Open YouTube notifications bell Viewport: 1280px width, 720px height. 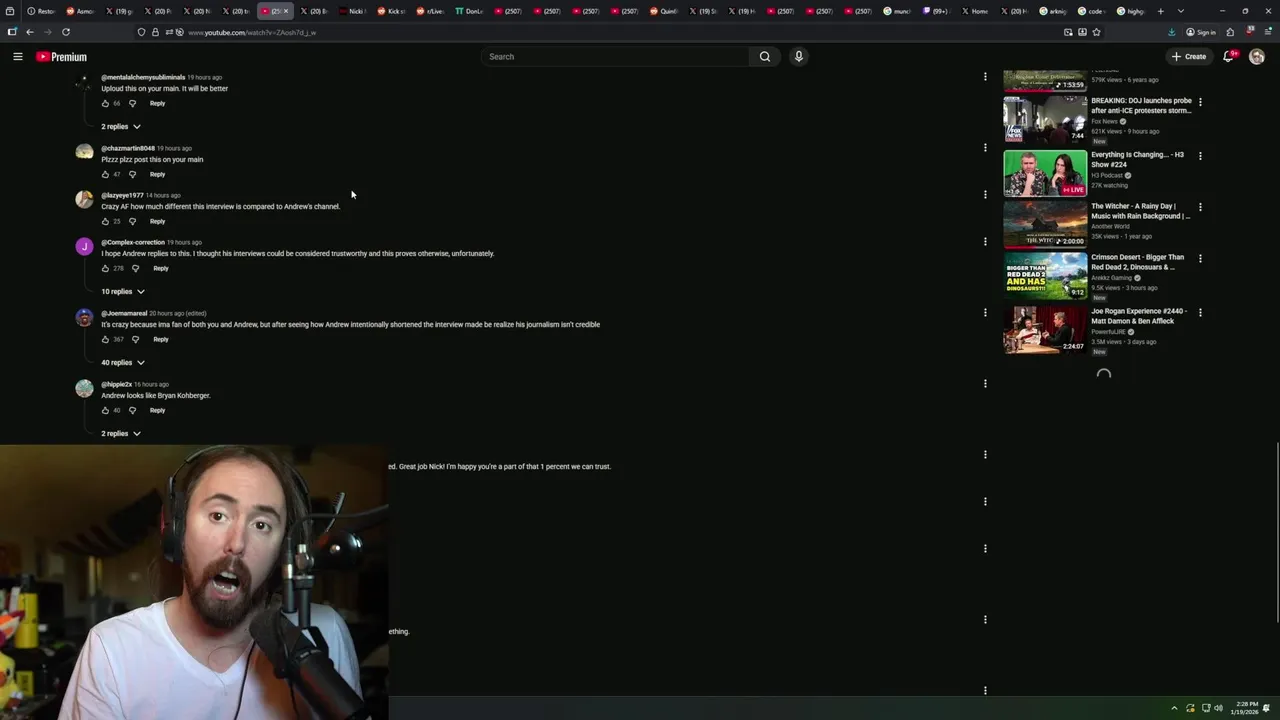coord(1229,57)
